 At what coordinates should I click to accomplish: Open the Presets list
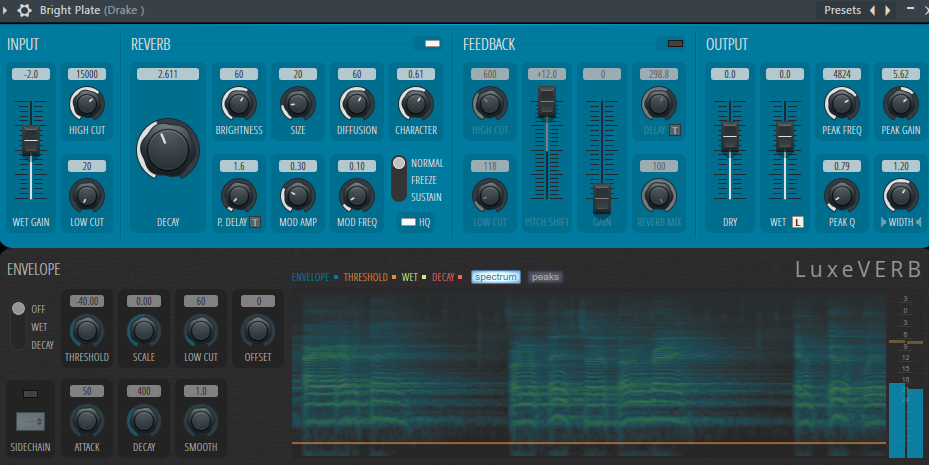842,10
